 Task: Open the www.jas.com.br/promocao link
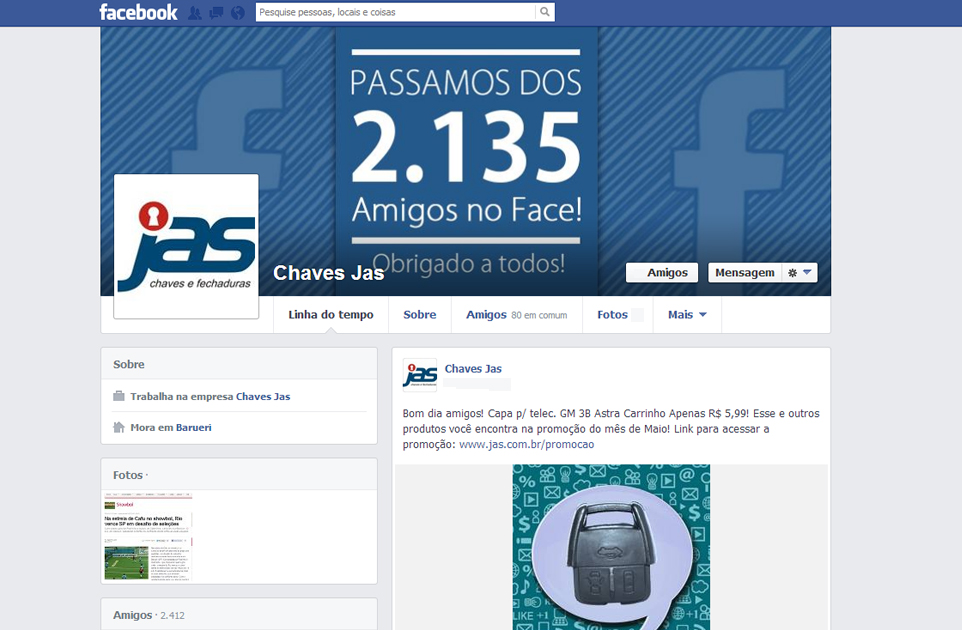click(x=526, y=444)
